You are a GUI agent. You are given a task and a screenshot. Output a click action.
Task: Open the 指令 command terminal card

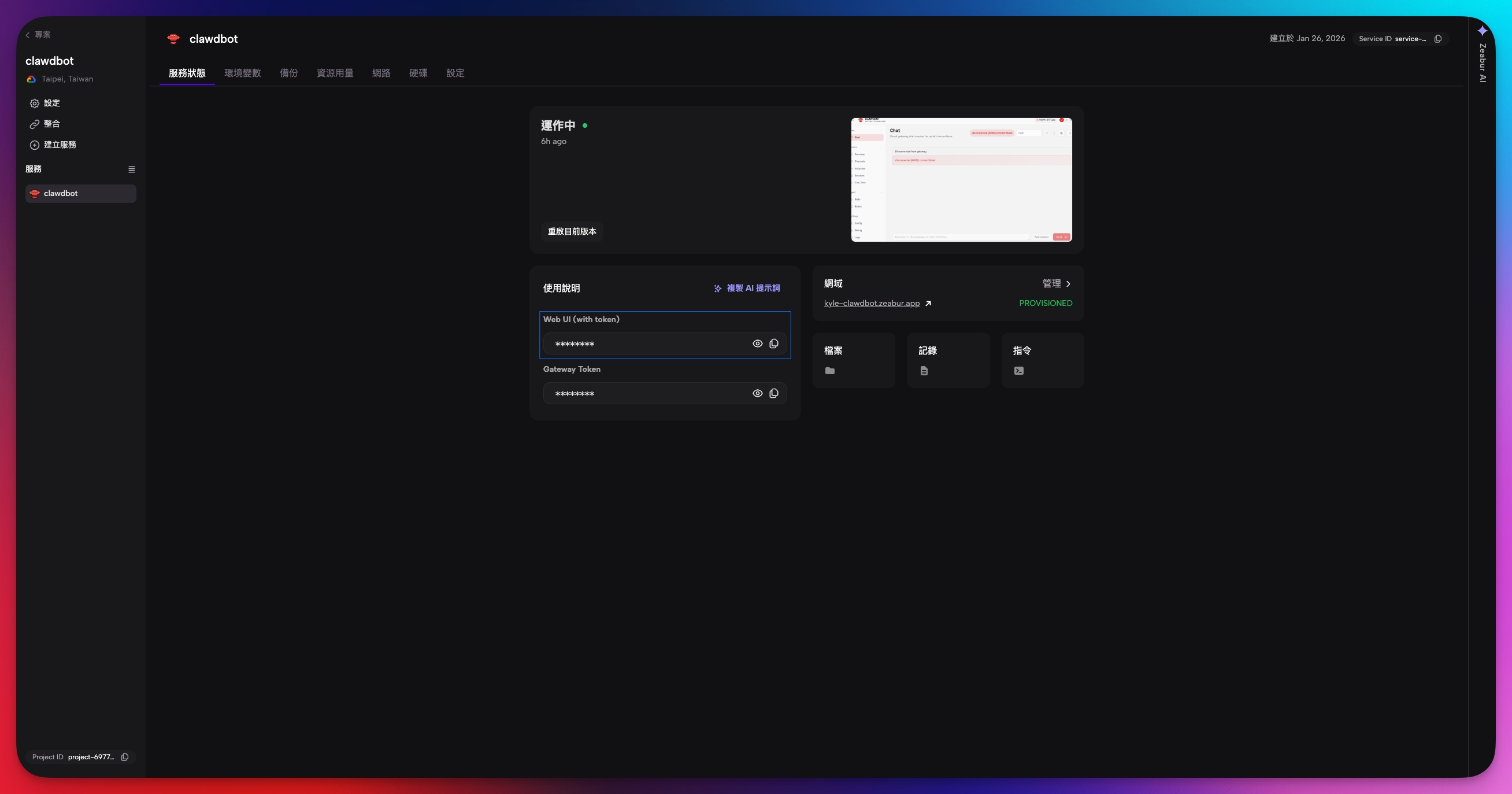[1043, 360]
